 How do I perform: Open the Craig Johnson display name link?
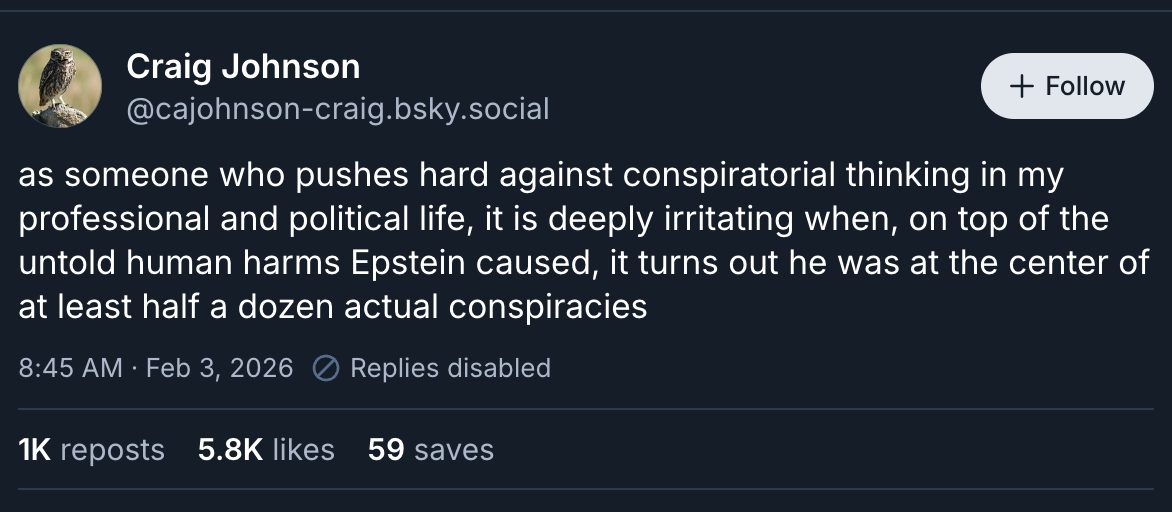click(x=243, y=67)
